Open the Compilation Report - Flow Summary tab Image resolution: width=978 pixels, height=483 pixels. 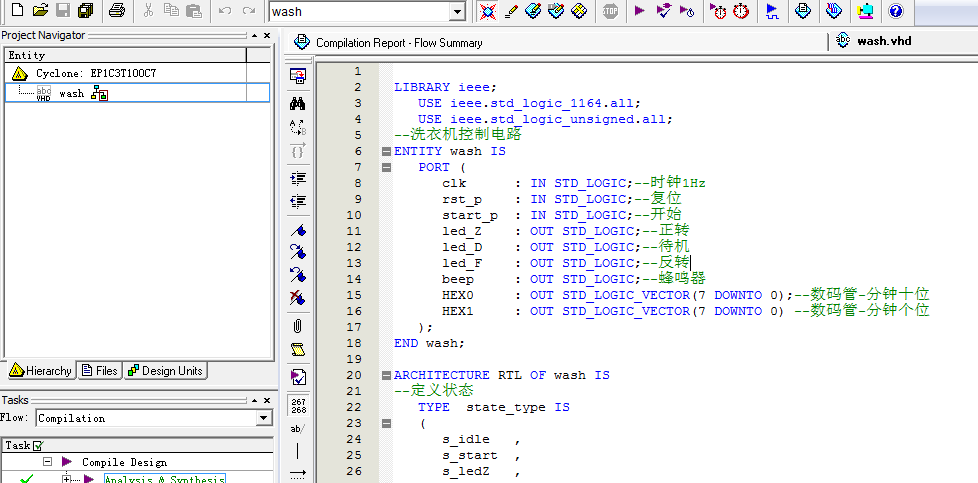[x=398, y=43]
